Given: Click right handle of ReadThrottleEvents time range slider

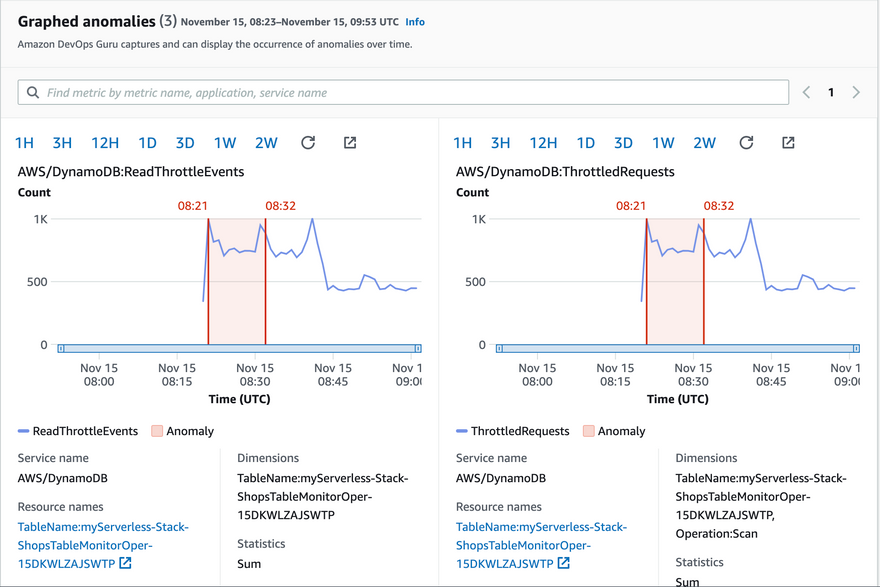Looking at the screenshot, I should coord(418,348).
